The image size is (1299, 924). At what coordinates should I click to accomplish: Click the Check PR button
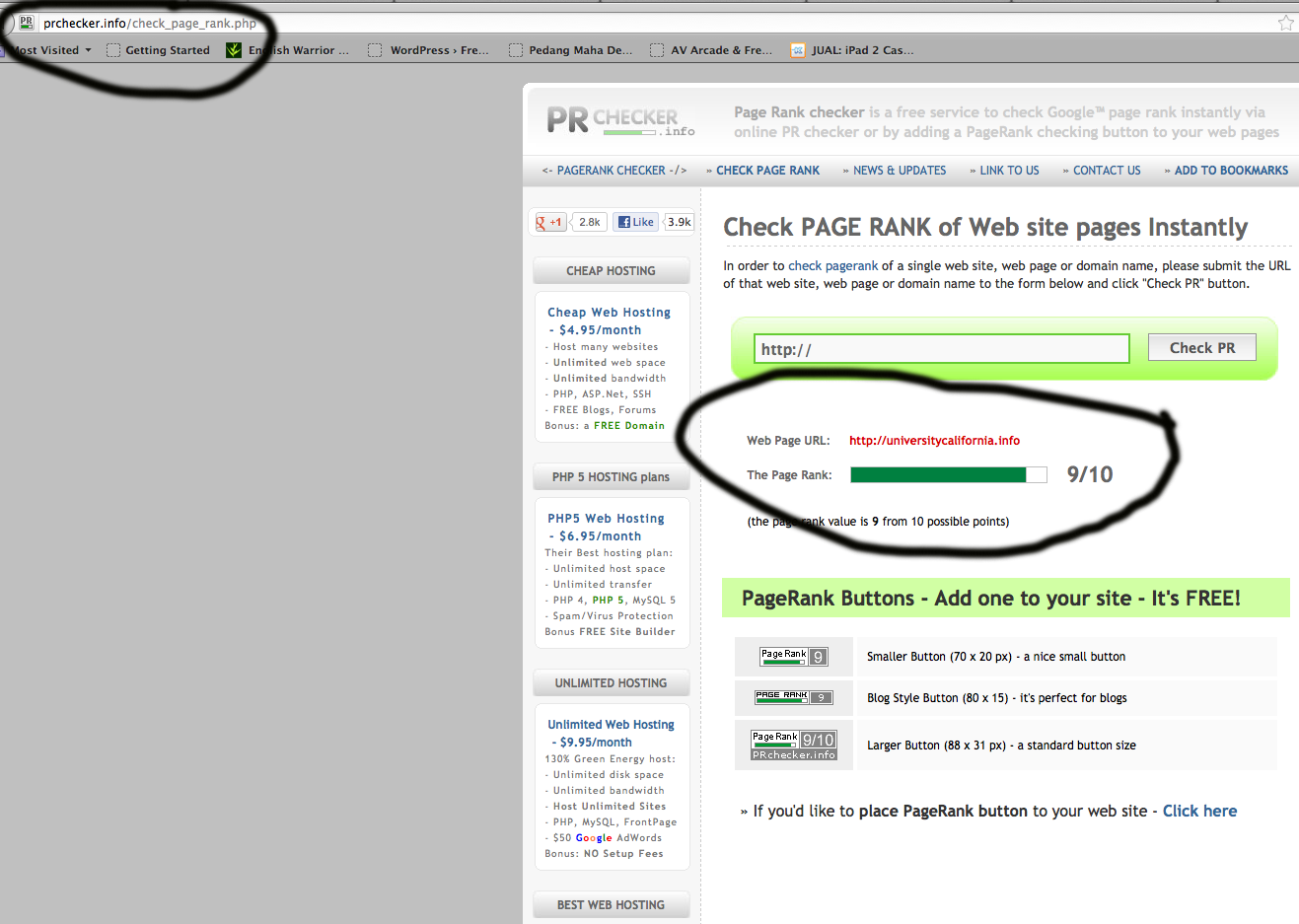(1202, 347)
